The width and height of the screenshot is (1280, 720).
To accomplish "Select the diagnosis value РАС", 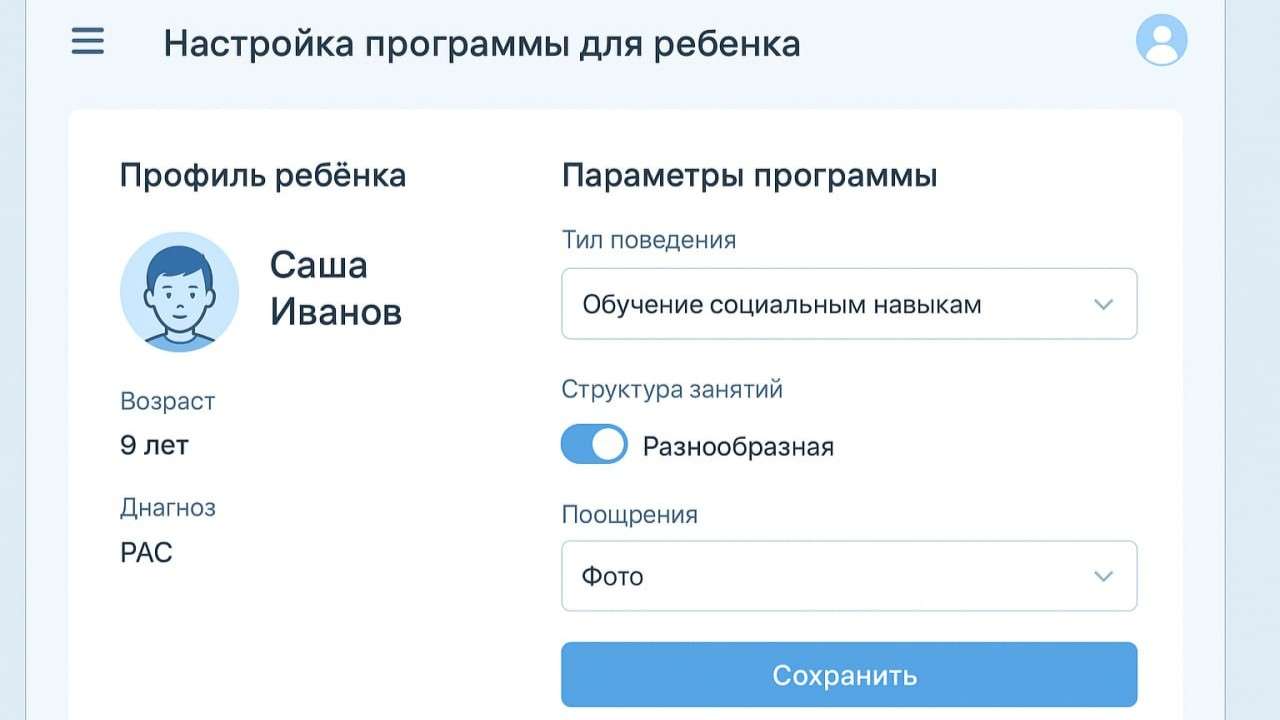I will (x=146, y=552).
